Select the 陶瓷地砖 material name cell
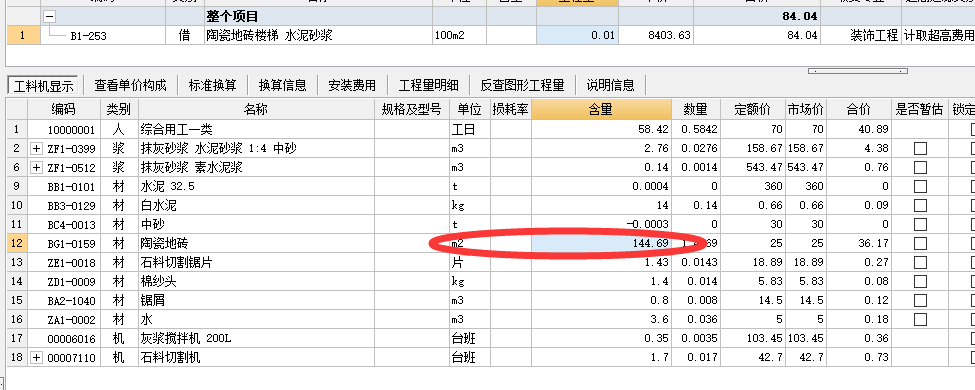 tap(256, 243)
